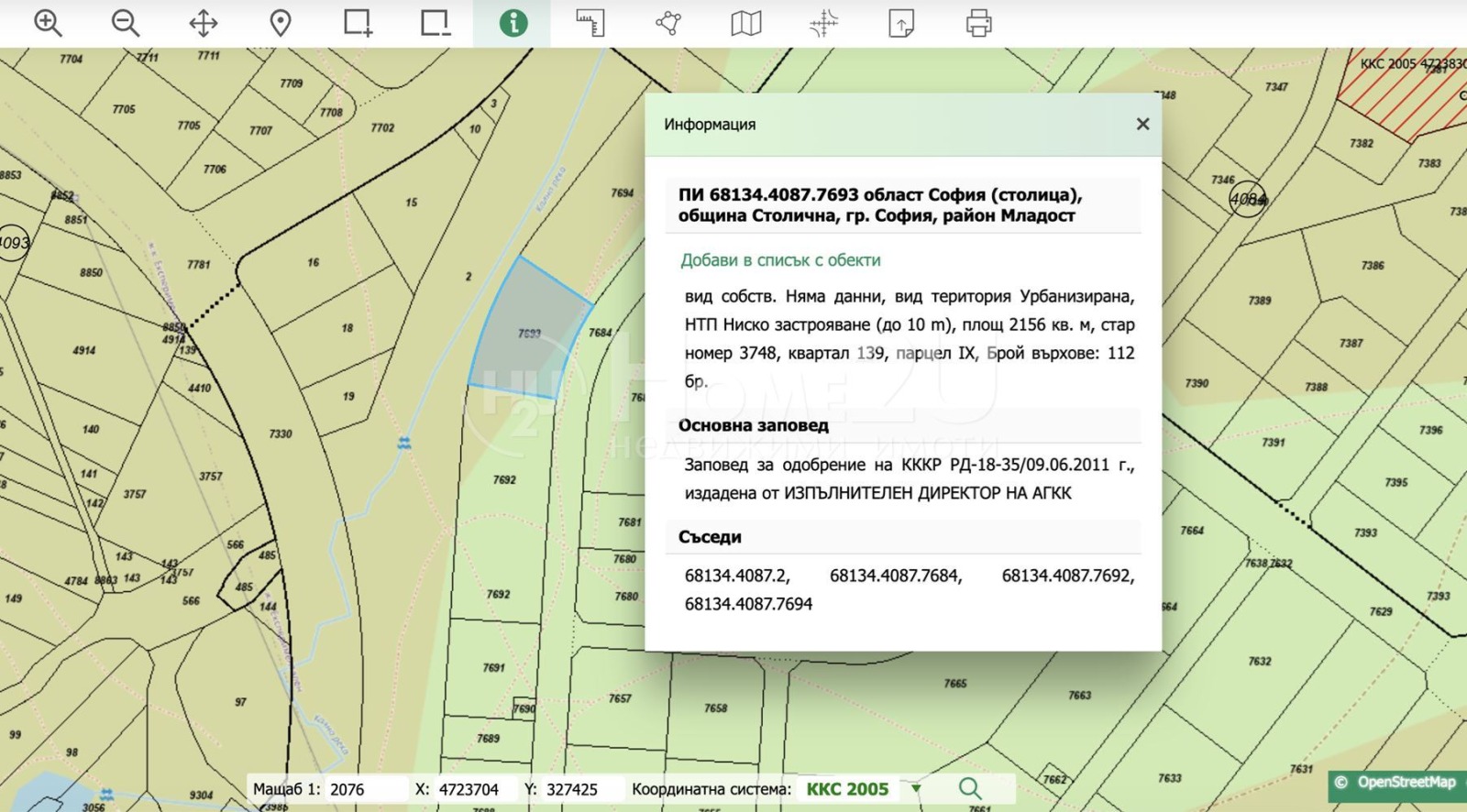Click the X coordinate input field
Screen dimensions: 1467x812
[472, 789]
